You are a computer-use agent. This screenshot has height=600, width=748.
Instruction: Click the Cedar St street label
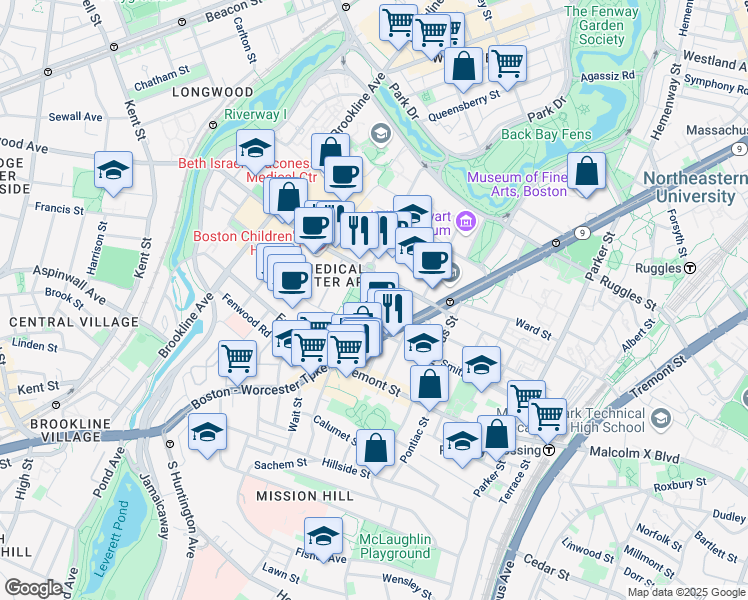547,567
